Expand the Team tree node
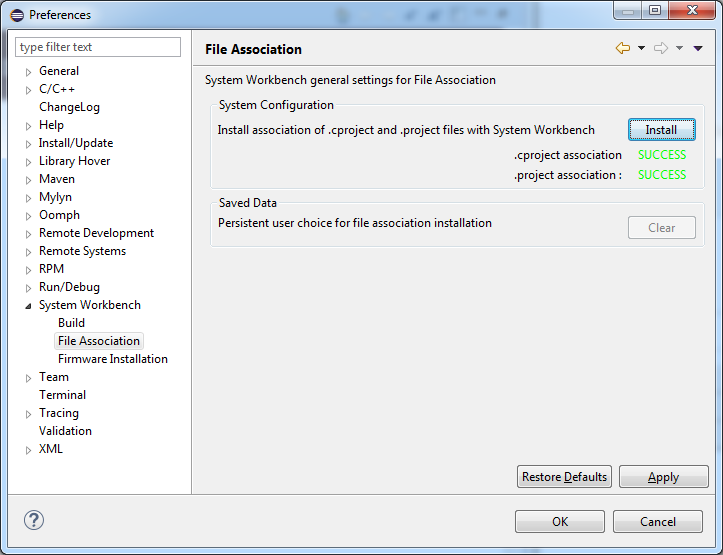723x555 pixels. (28, 378)
